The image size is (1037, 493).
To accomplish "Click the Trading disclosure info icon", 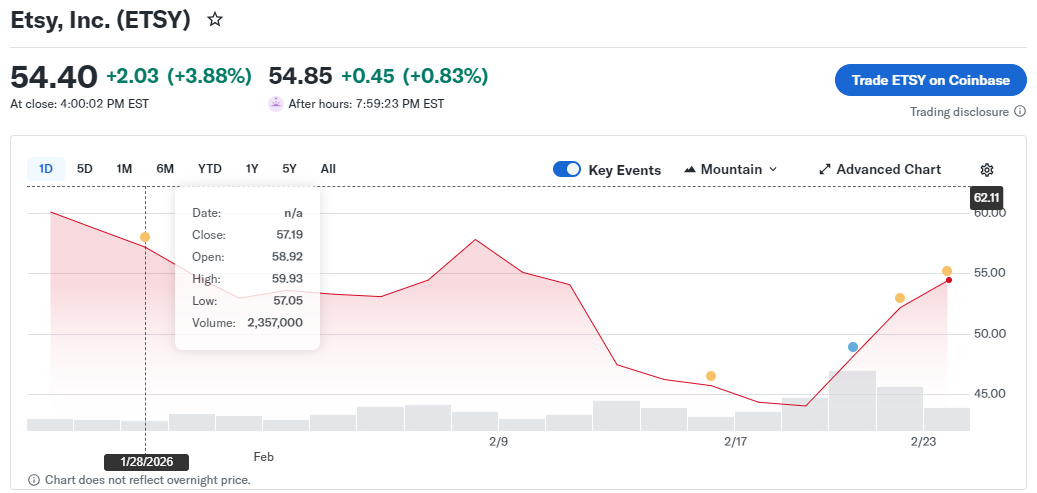I will click(1020, 112).
